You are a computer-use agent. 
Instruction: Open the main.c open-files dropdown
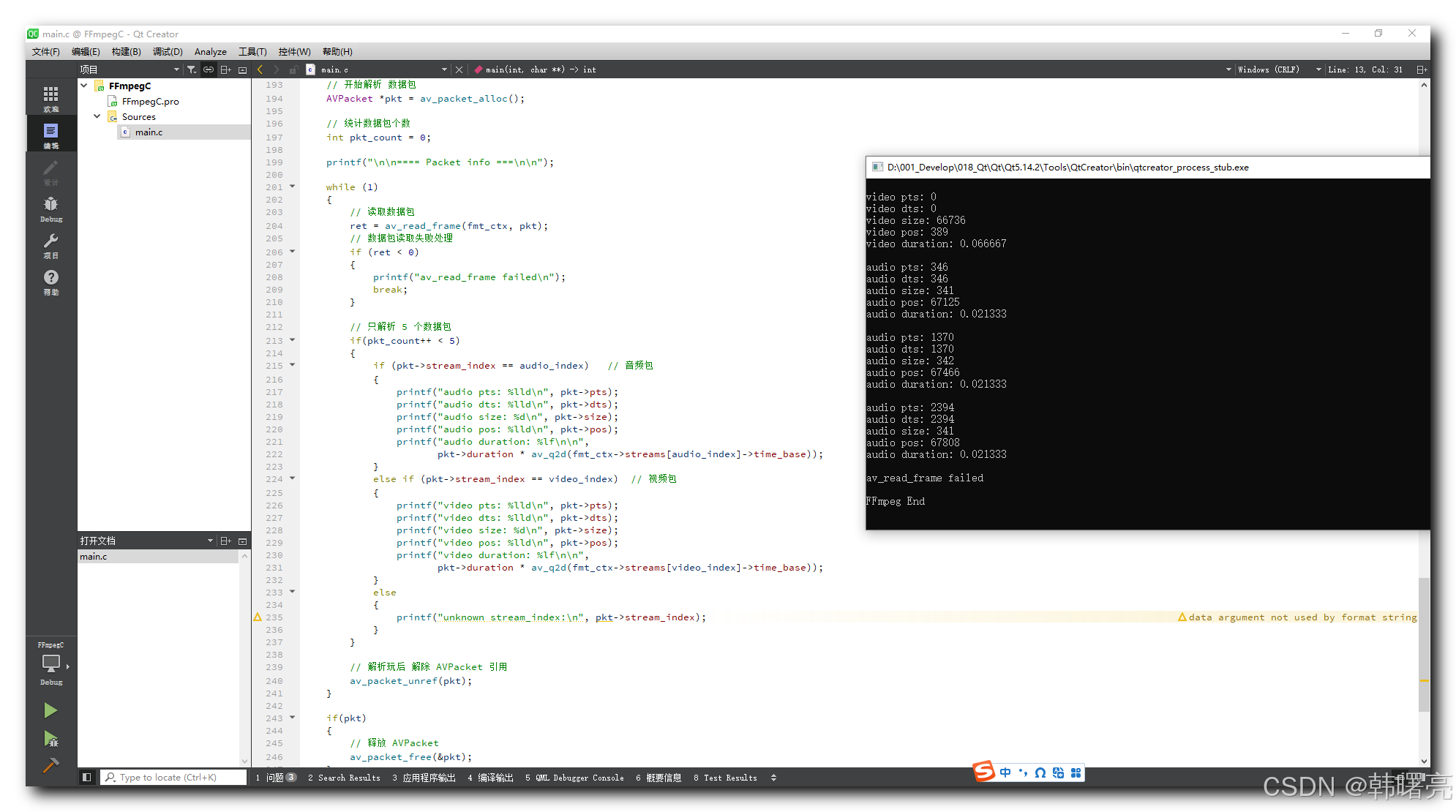click(444, 69)
